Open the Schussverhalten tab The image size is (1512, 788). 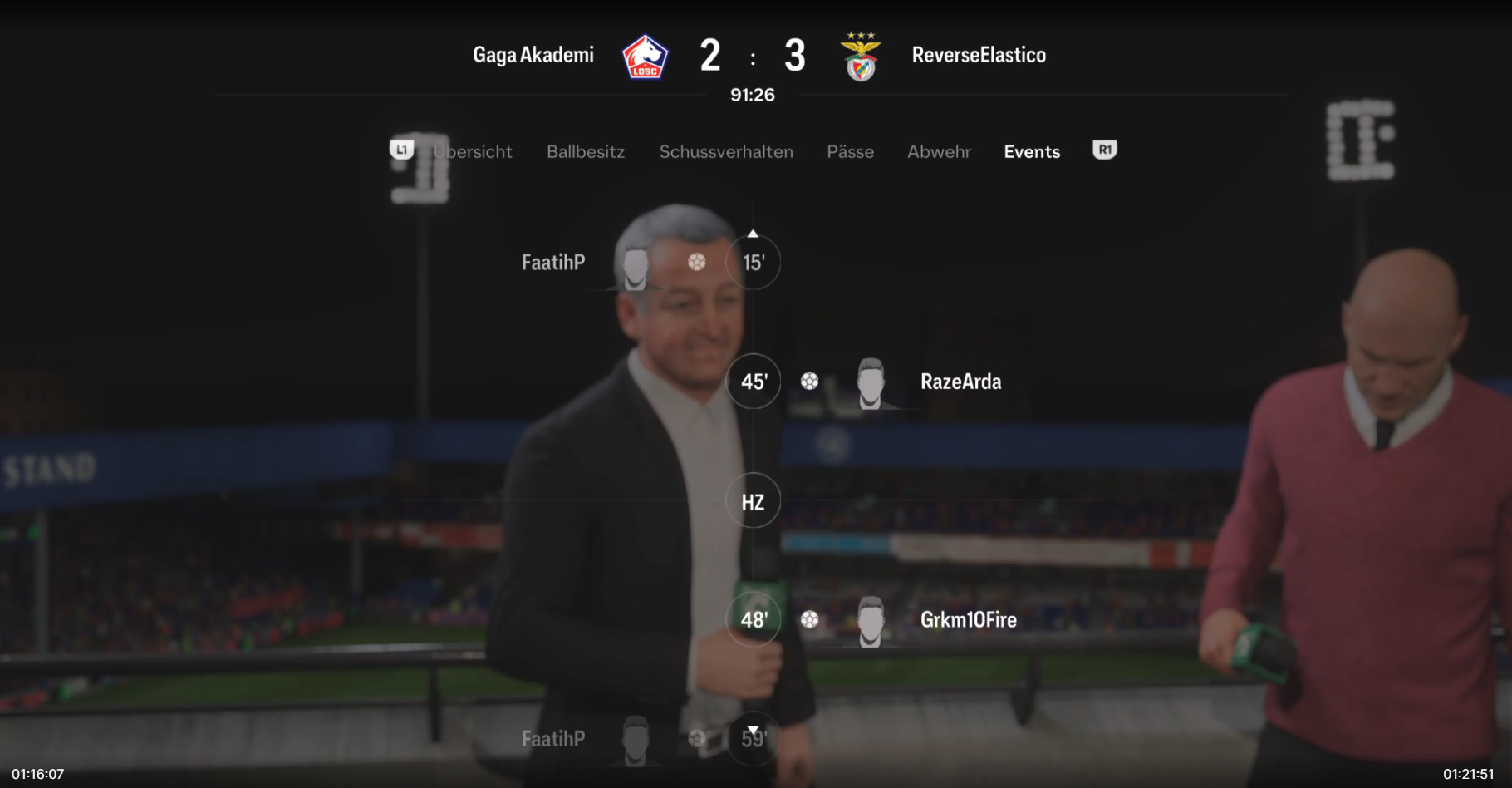point(726,151)
